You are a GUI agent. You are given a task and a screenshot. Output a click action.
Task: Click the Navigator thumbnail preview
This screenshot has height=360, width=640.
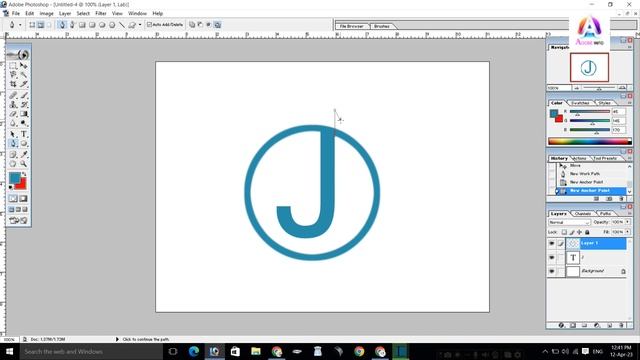[589, 67]
